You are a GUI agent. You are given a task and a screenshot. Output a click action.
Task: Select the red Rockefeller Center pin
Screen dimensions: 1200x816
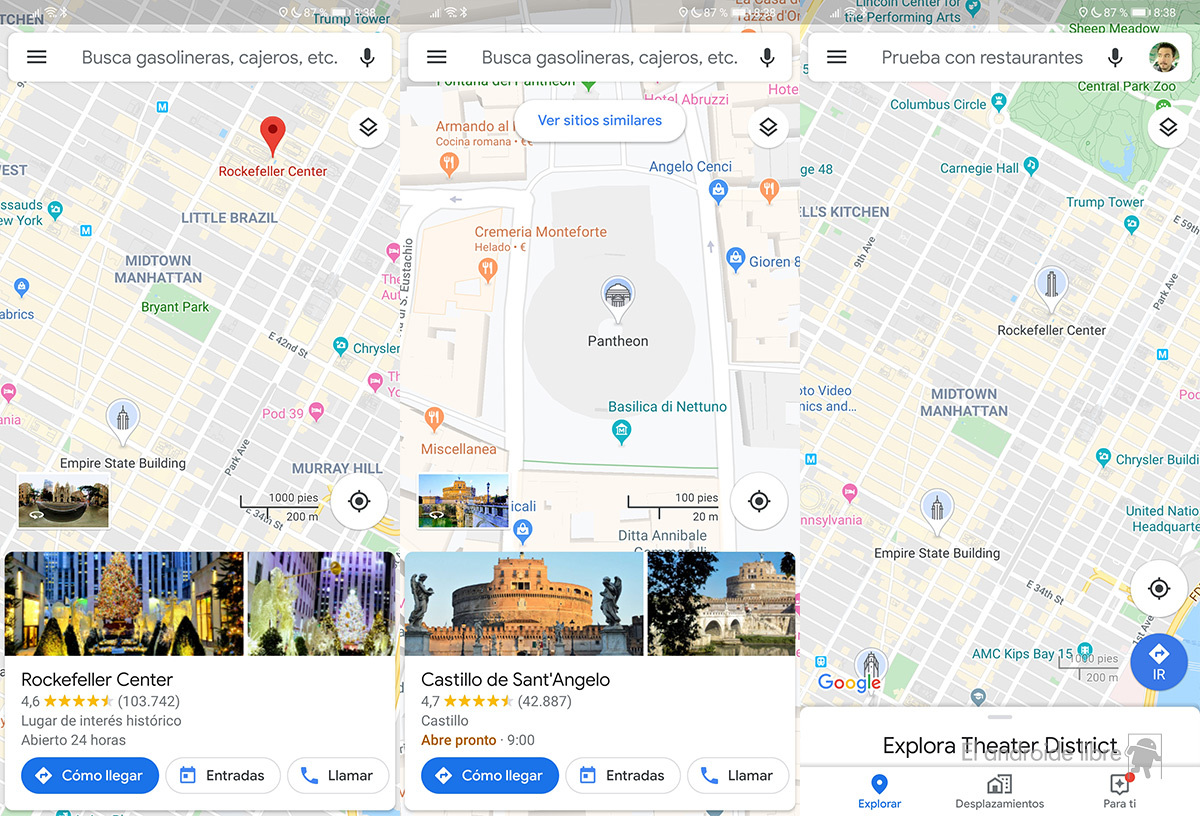[272, 137]
